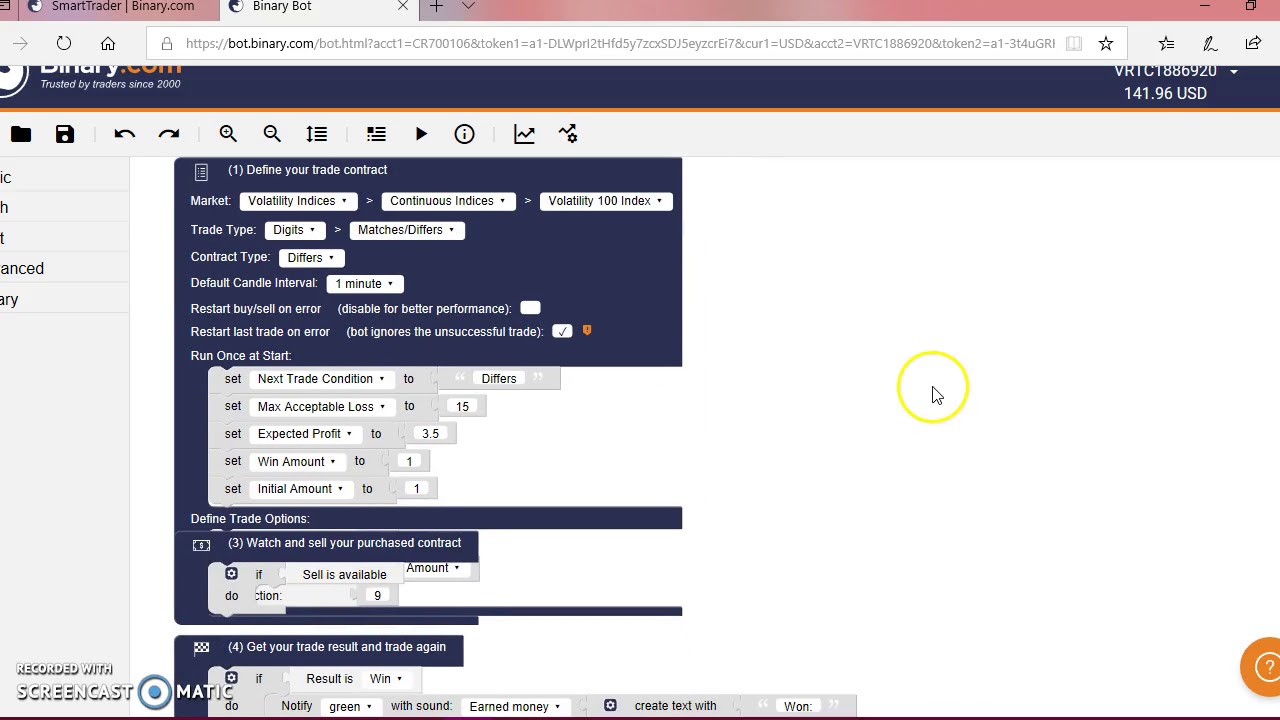Open the Digits trade type dropdown
This screenshot has width=1280, height=720.
tap(294, 230)
